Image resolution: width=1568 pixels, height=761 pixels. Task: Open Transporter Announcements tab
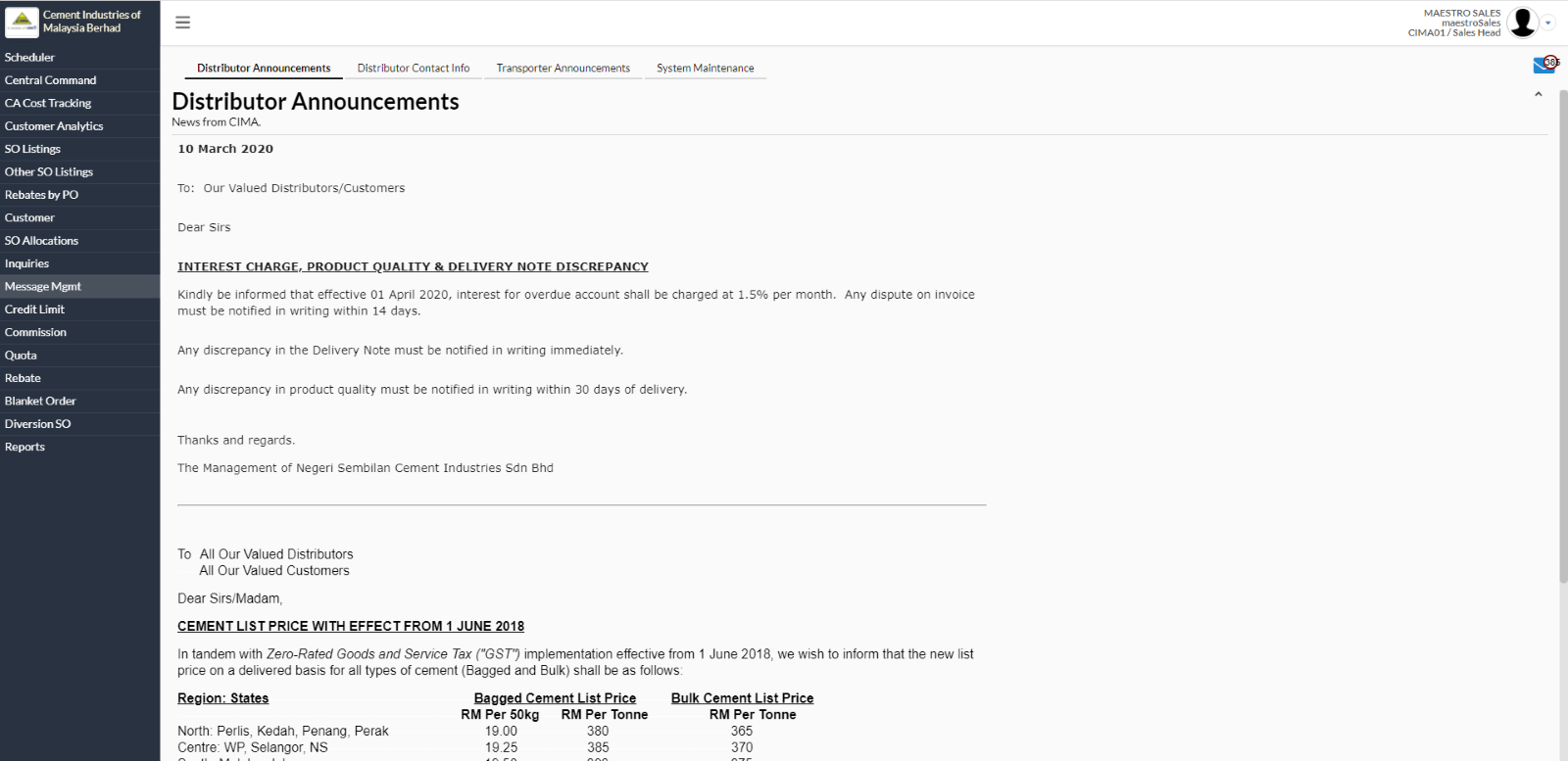[563, 69]
